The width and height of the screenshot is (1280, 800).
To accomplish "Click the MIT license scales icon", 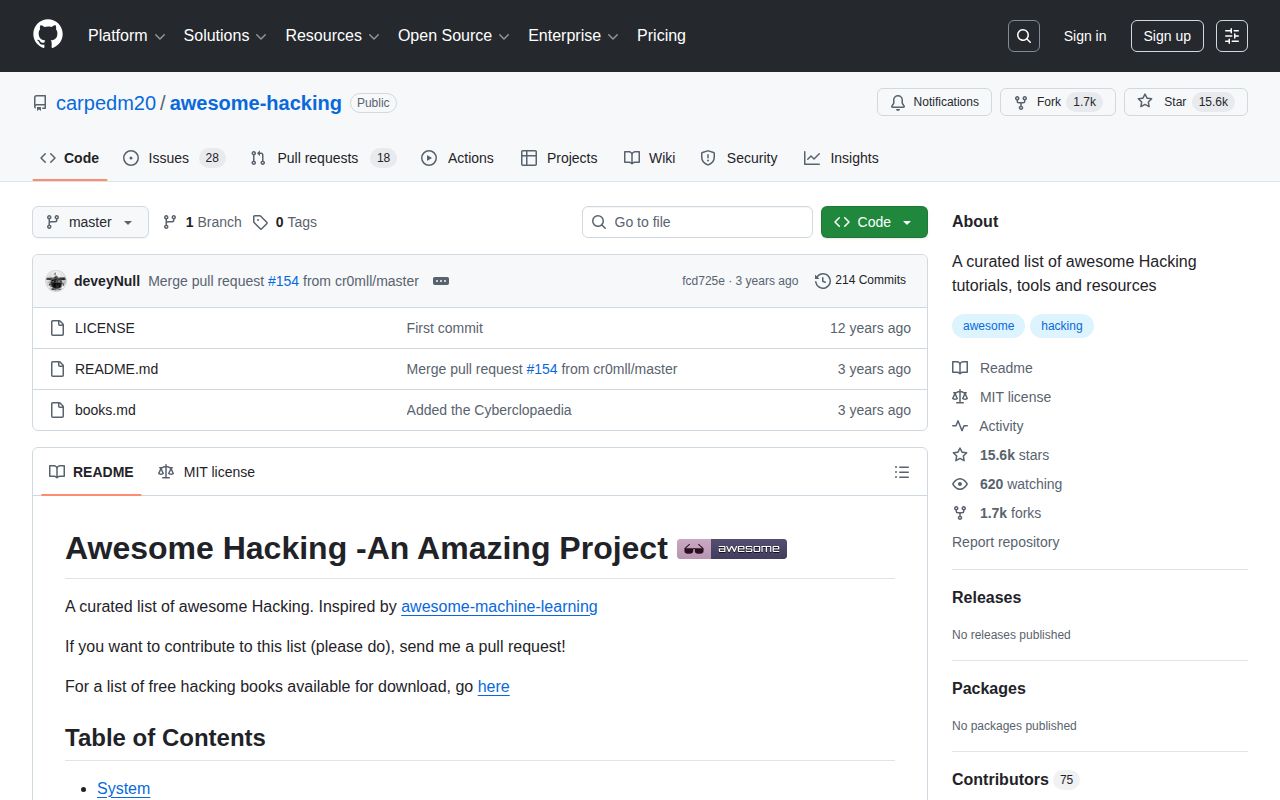I will 959,397.
